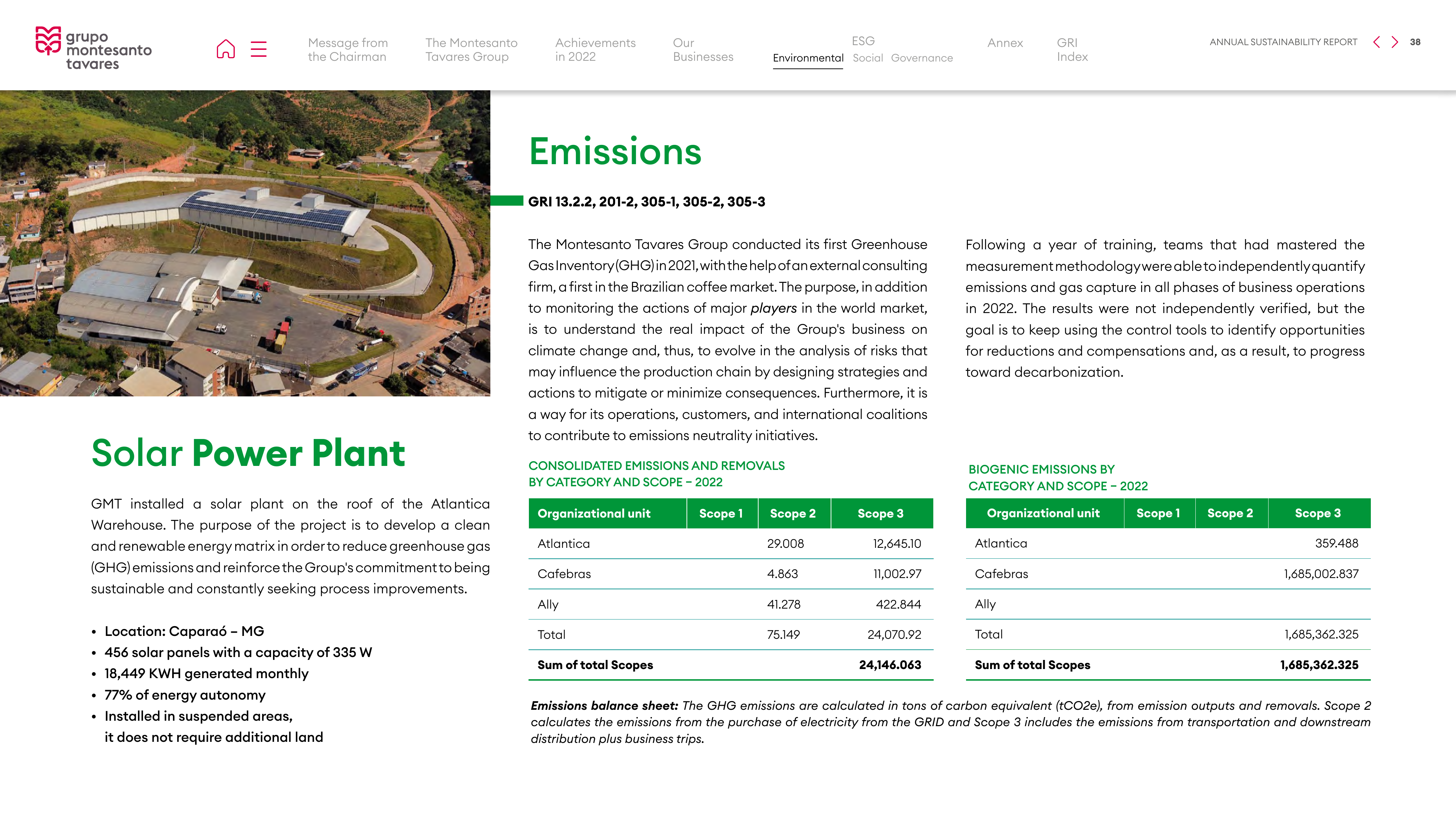This screenshot has height=819, width=1456.
Task: Select the ESG heading link
Action: coord(863,41)
